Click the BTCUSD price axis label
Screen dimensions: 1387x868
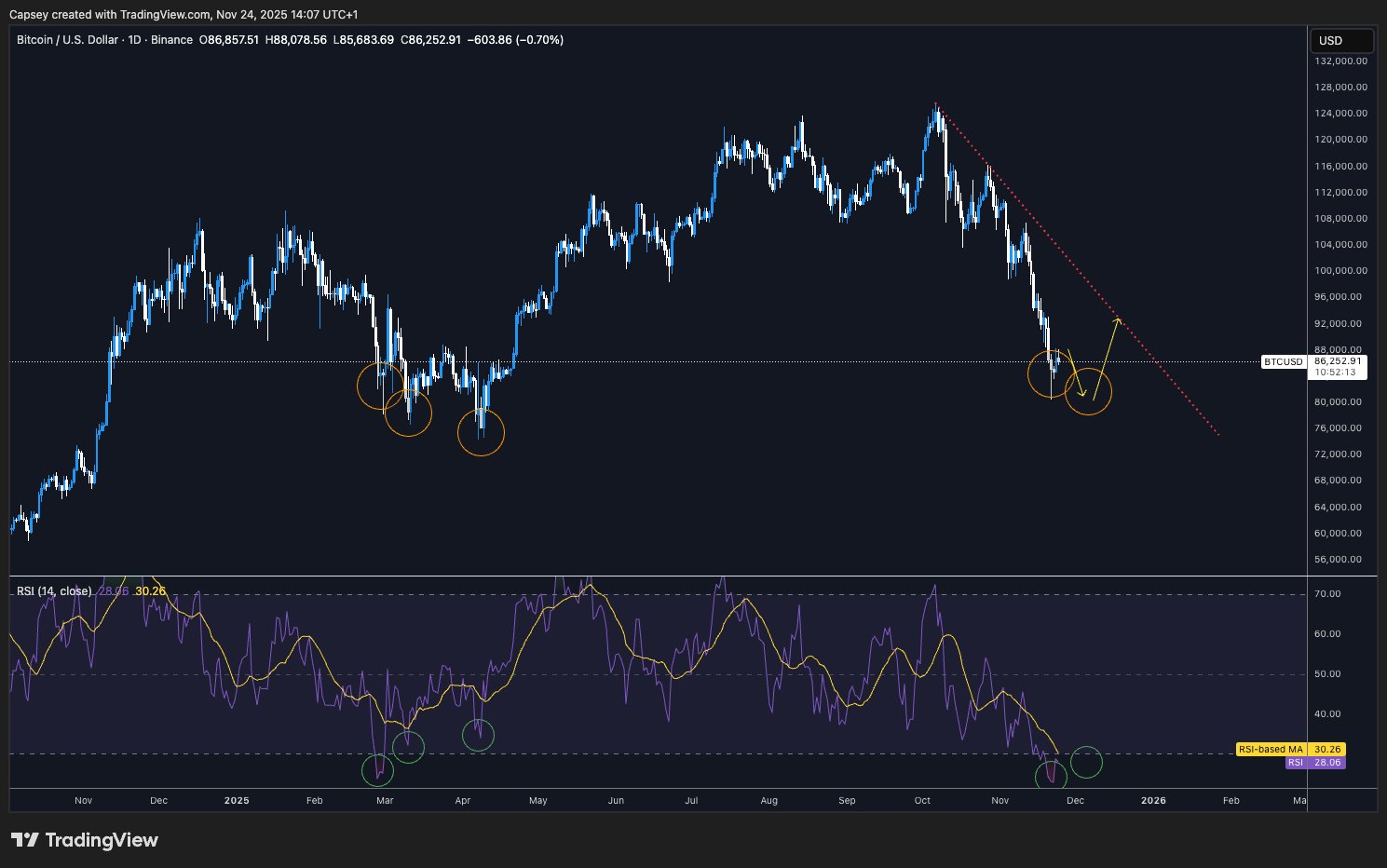point(1283,361)
